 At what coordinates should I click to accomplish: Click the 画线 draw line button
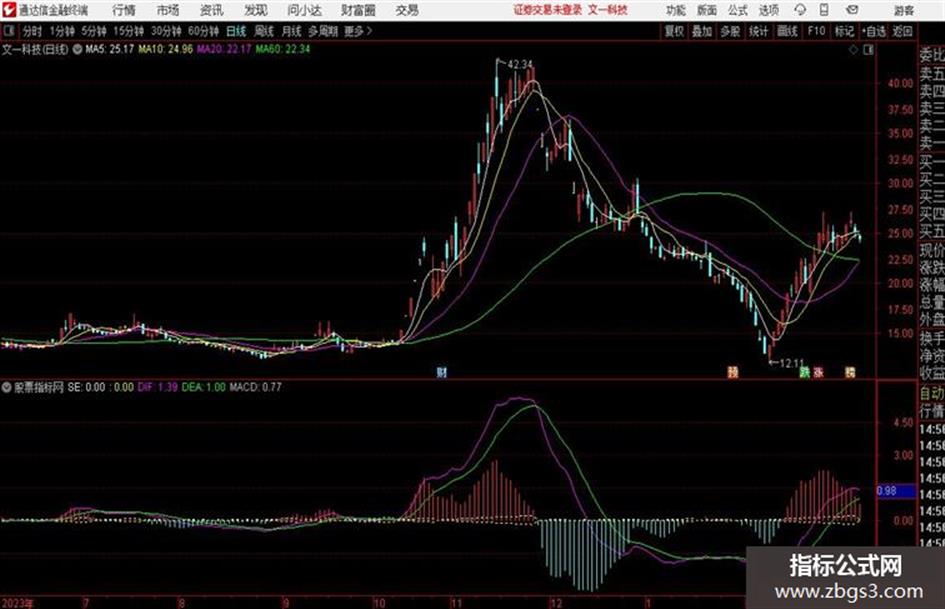pyautogui.click(x=787, y=31)
